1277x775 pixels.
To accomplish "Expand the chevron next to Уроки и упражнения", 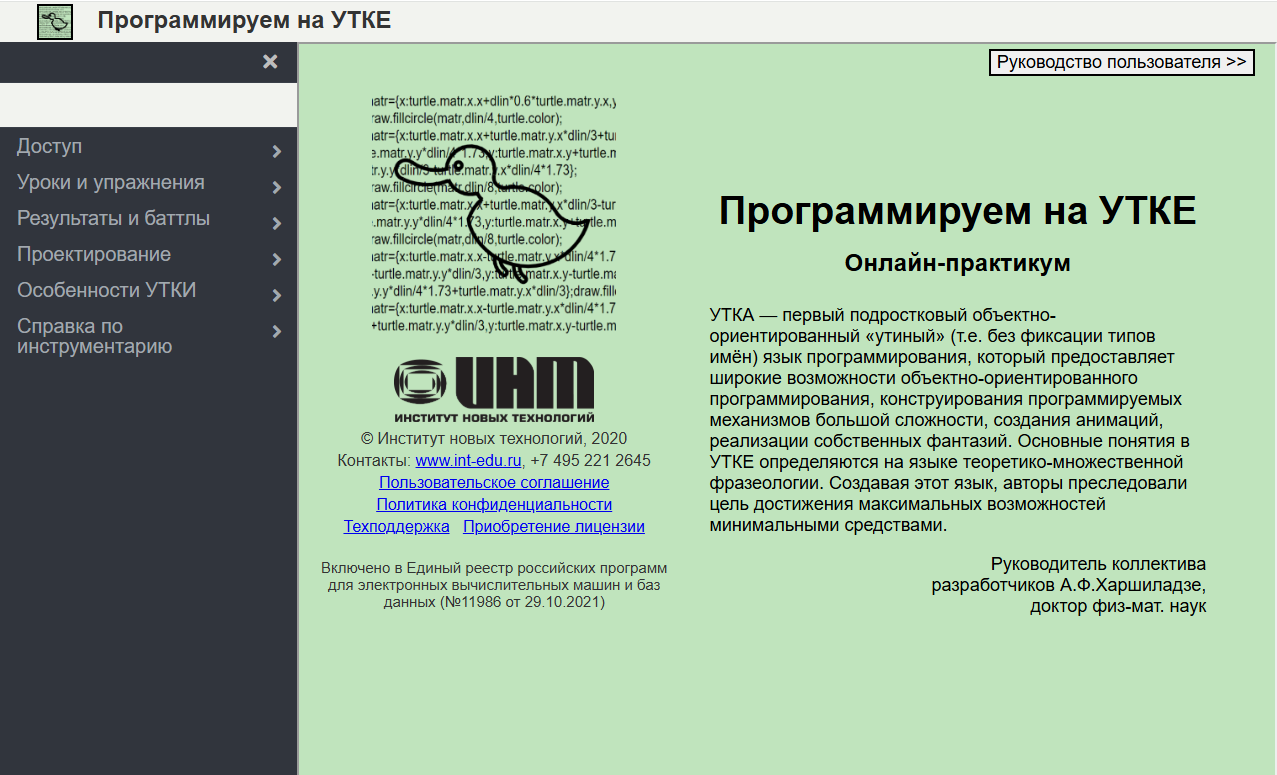I will tap(277, 188).
